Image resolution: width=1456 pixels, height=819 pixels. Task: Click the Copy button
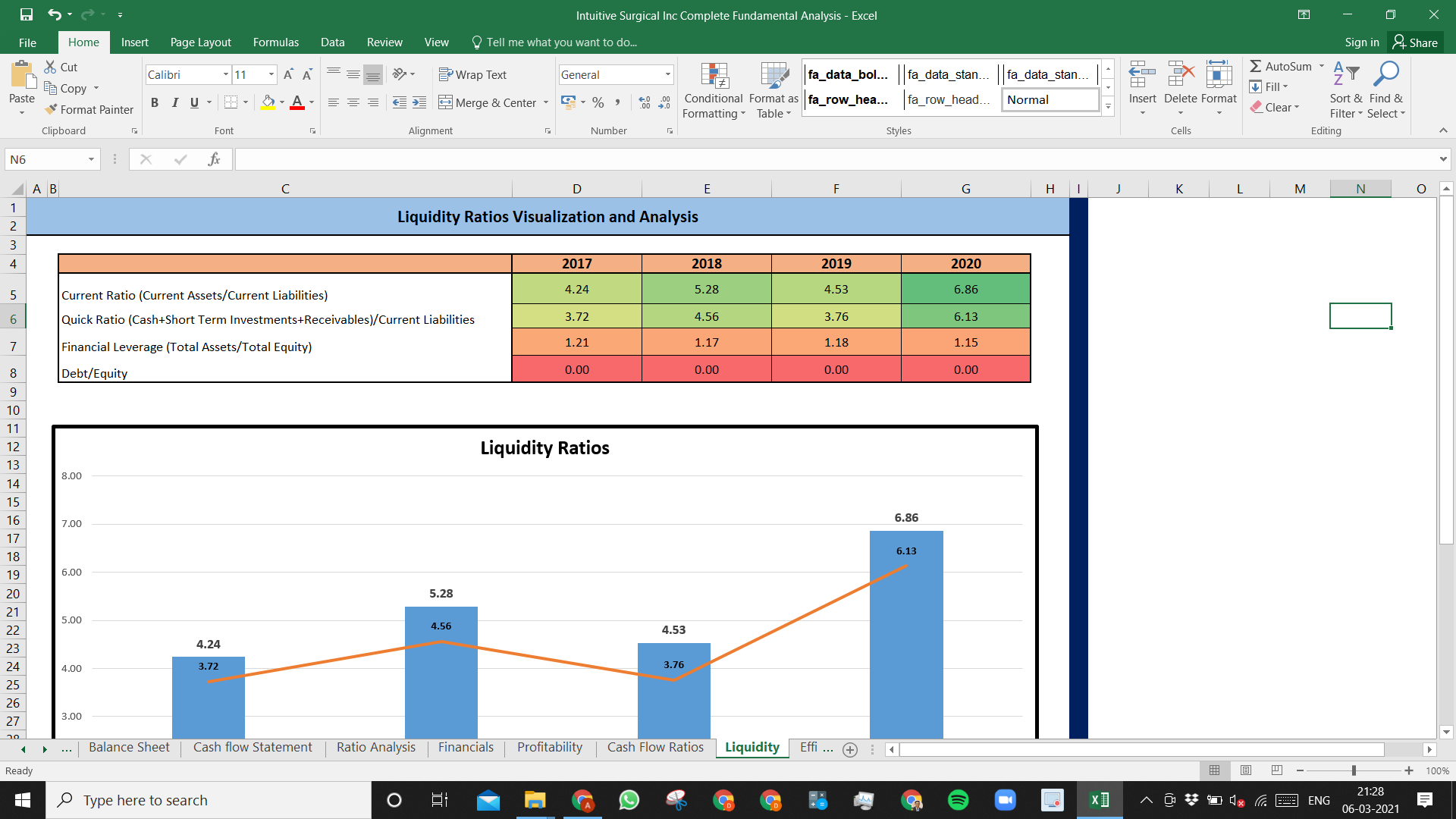(65, 88)
